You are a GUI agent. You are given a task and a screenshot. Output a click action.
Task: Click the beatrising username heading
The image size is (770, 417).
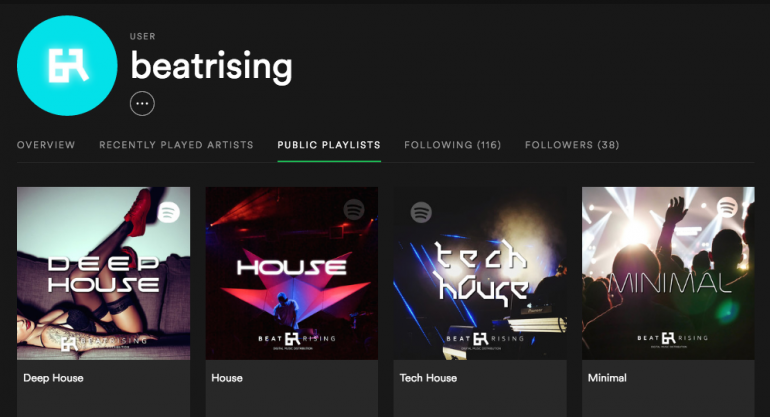coord(212,66)
